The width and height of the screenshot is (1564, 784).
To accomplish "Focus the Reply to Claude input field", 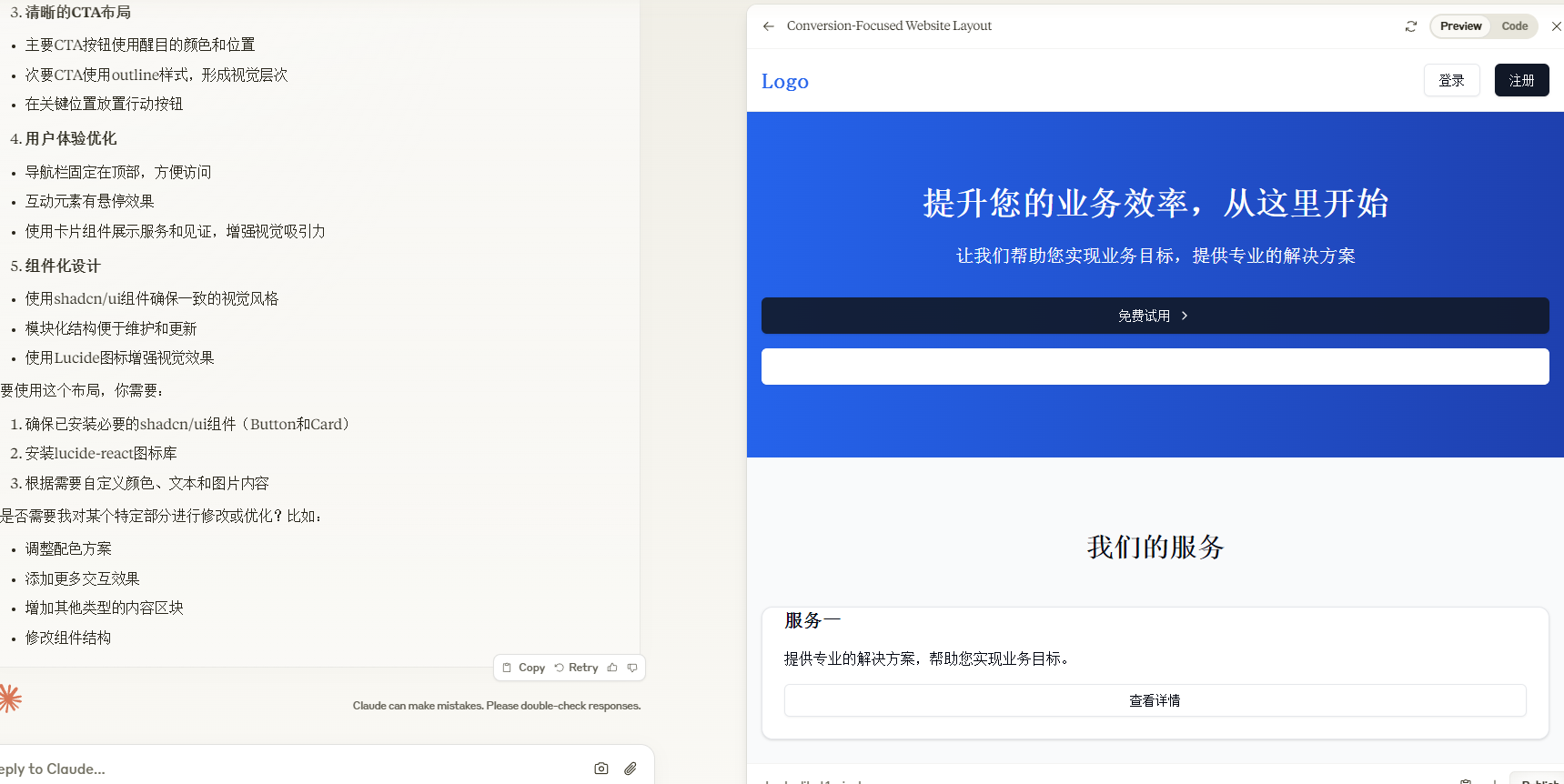I will [x=273, y=769].
